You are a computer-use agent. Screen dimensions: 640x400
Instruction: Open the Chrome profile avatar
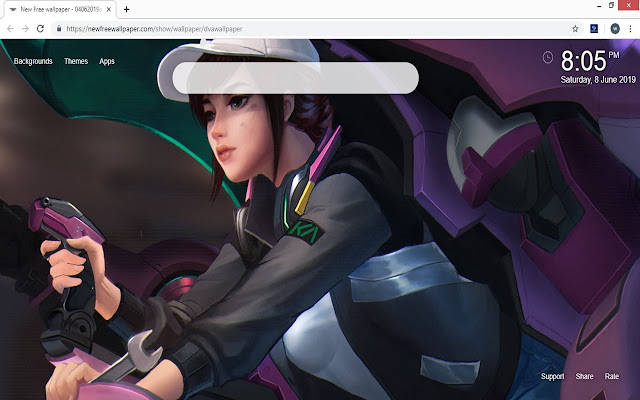tap(615, 29)
